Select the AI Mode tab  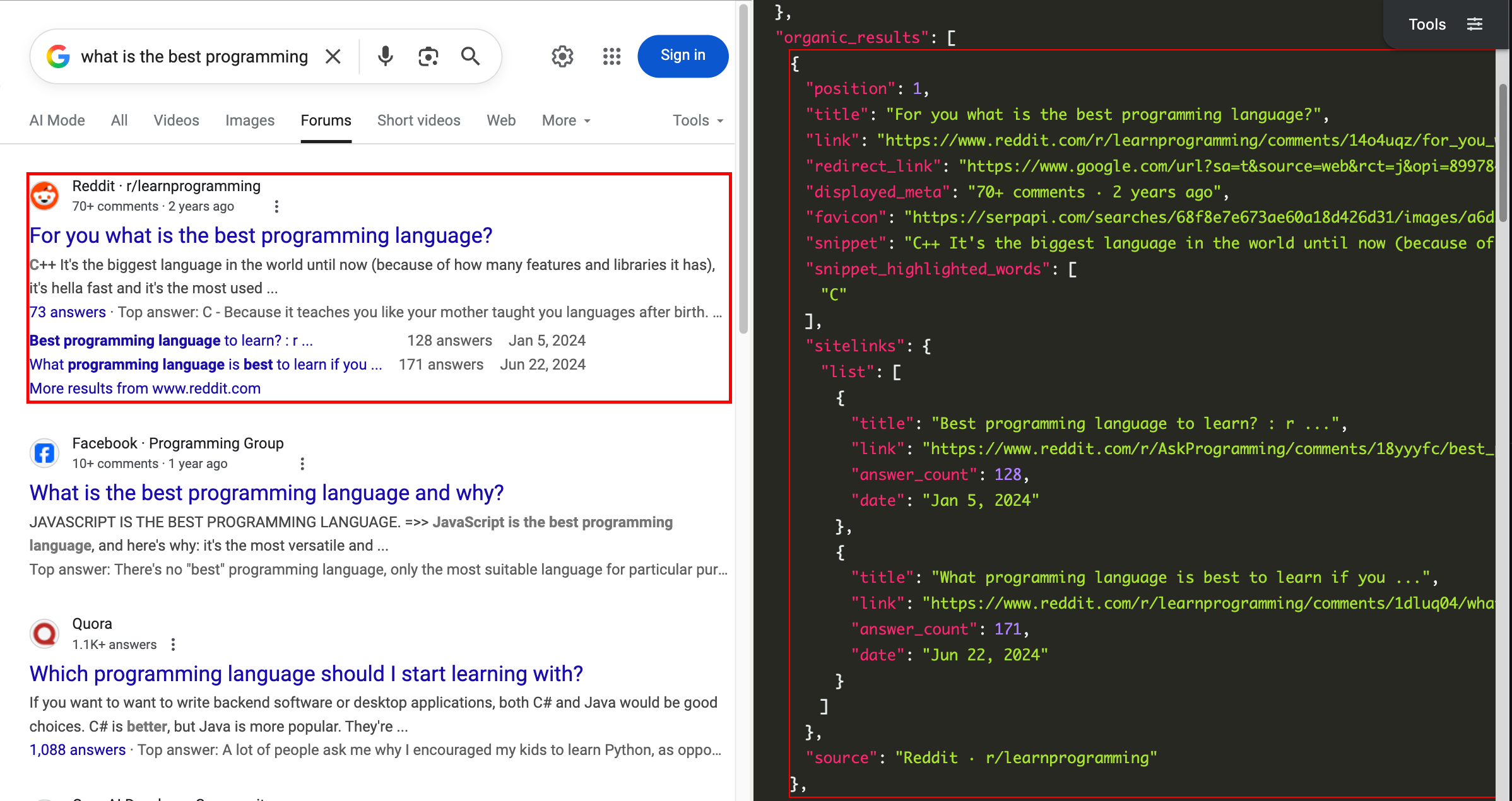(x=57, y=120)
